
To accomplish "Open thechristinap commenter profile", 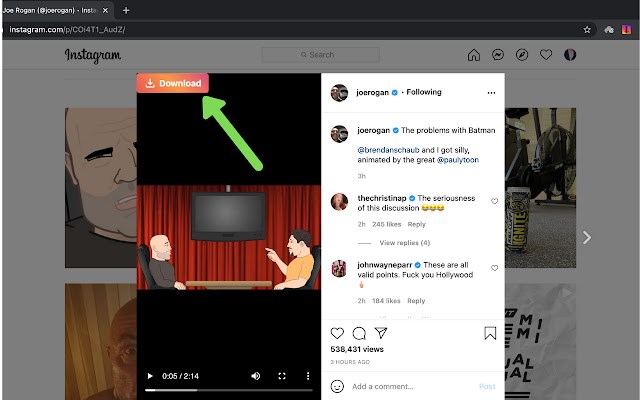I will tap(382, 198).
